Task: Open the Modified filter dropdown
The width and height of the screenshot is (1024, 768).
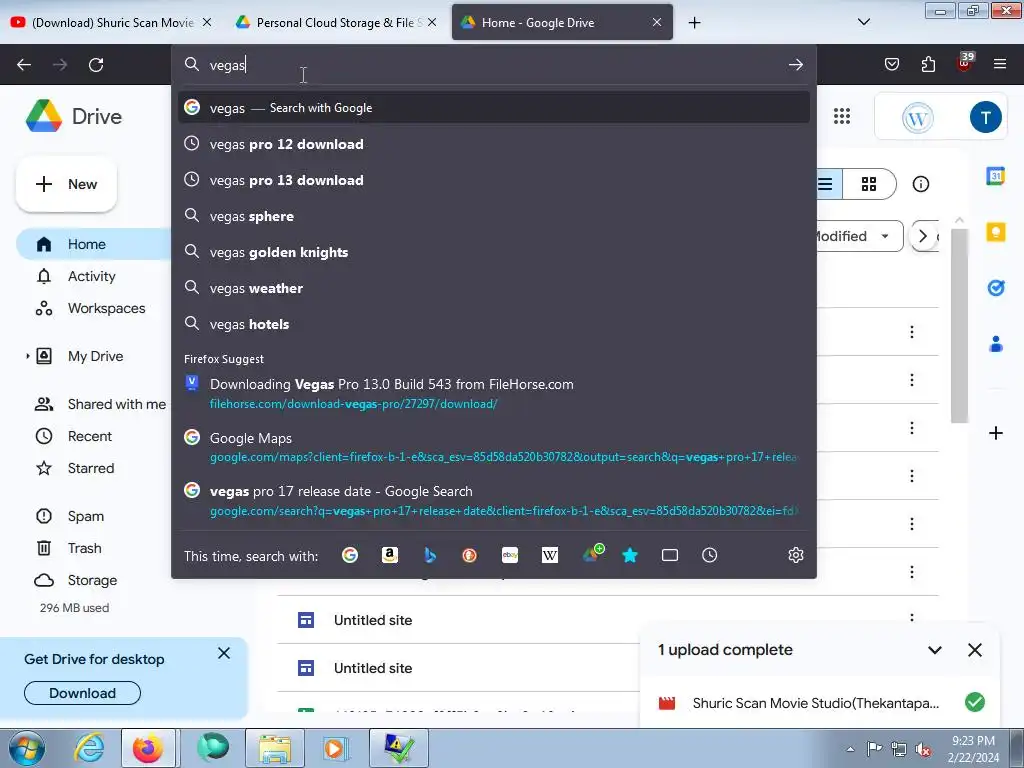Action: pos(858,236)
